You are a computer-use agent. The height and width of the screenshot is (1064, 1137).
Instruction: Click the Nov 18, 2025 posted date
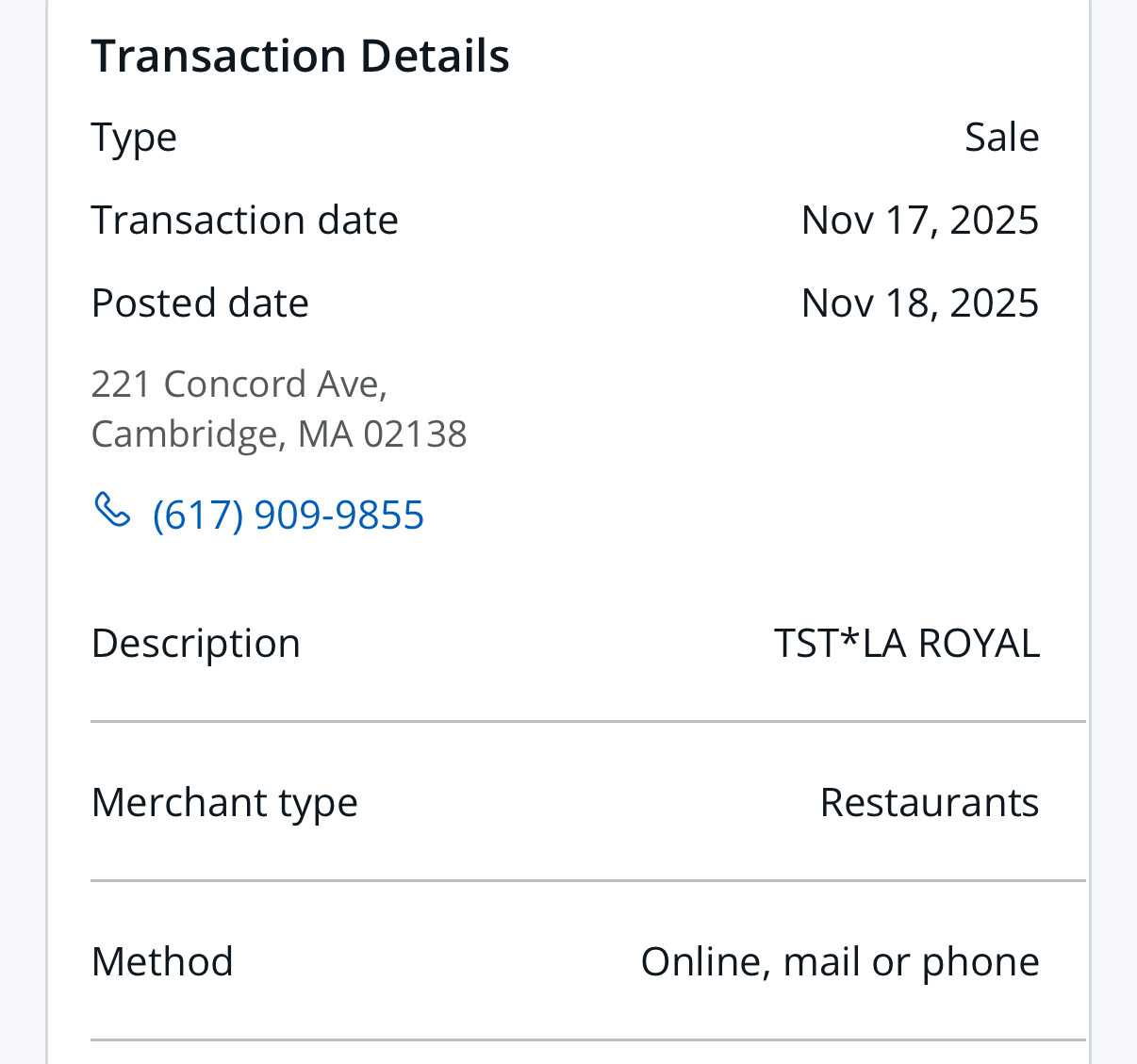click(x=919, y=303)
